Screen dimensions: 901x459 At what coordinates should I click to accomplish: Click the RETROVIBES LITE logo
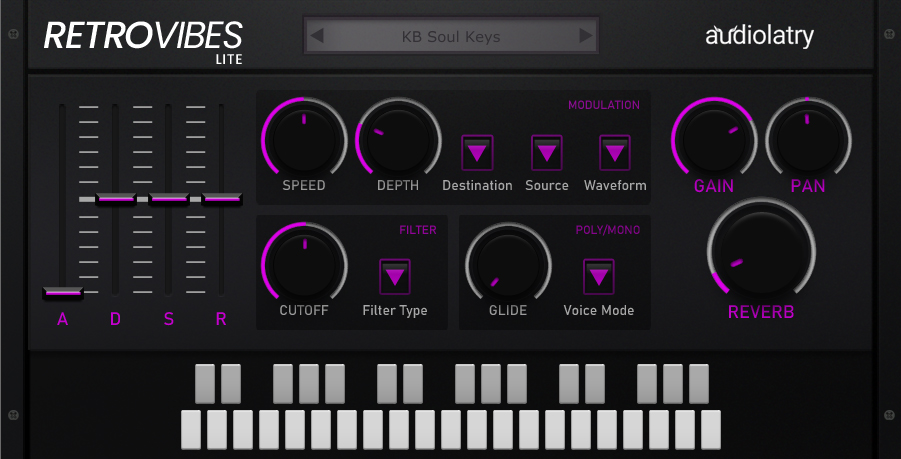pyautogui.click(x=143, y=42)
